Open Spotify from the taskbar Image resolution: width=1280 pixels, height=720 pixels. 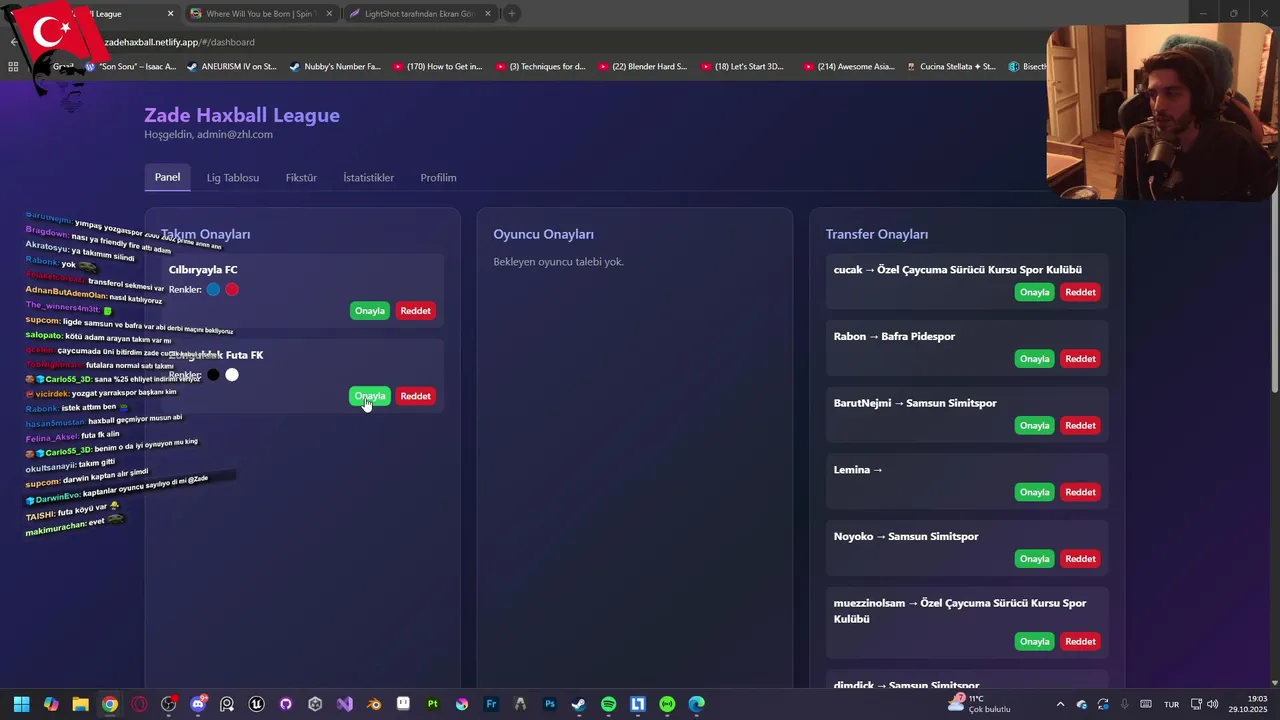click(609, 704)
